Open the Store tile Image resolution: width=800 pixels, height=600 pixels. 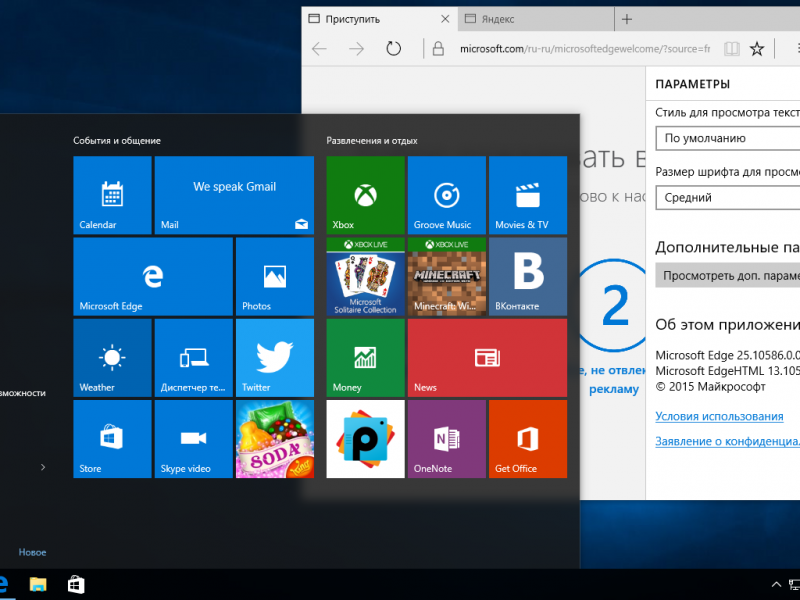(x=112, y=439)
